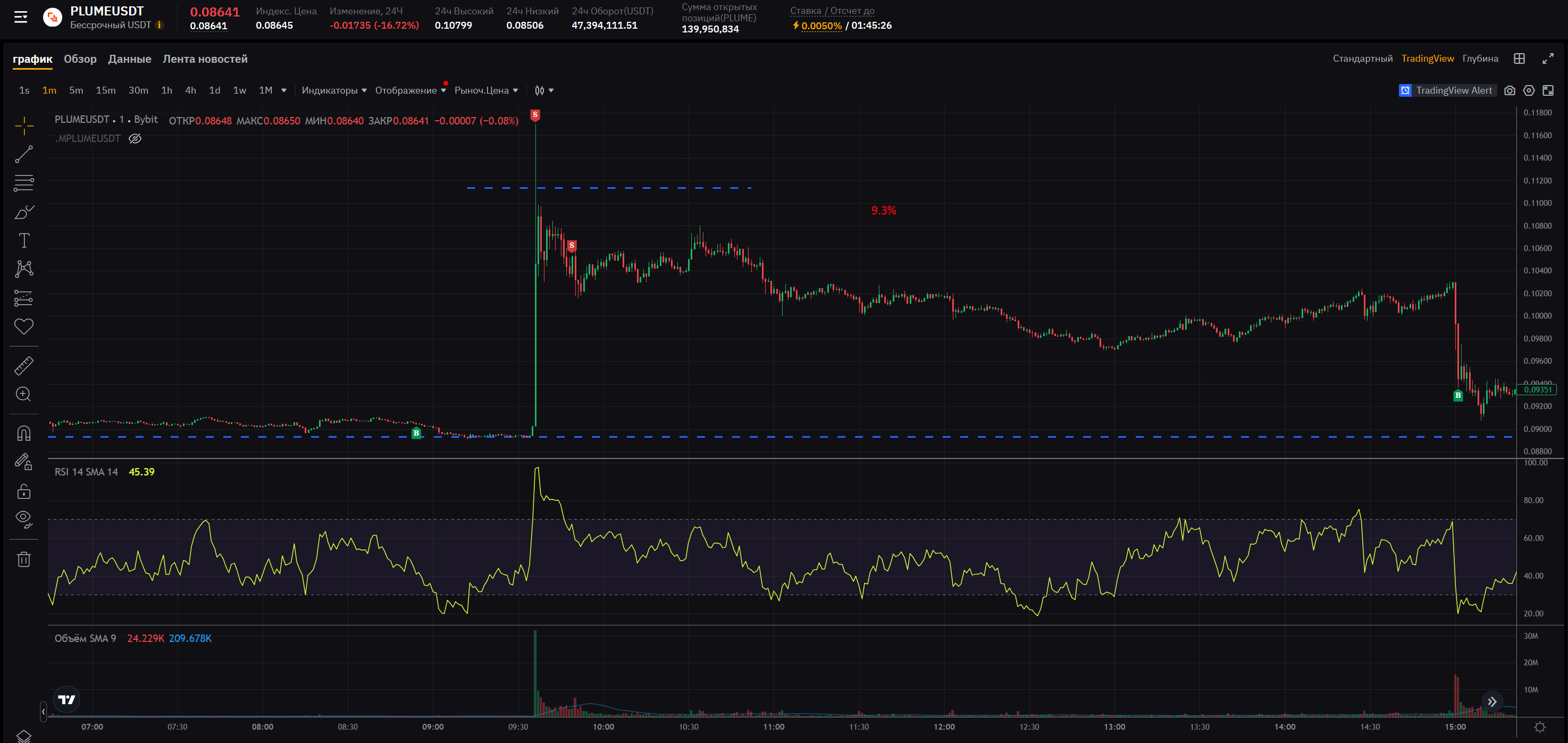This screenshot has width=1568, height=743.
Task: Click the TradingView Alert button
Action: pyautogui.click(x=1447, y=91)
